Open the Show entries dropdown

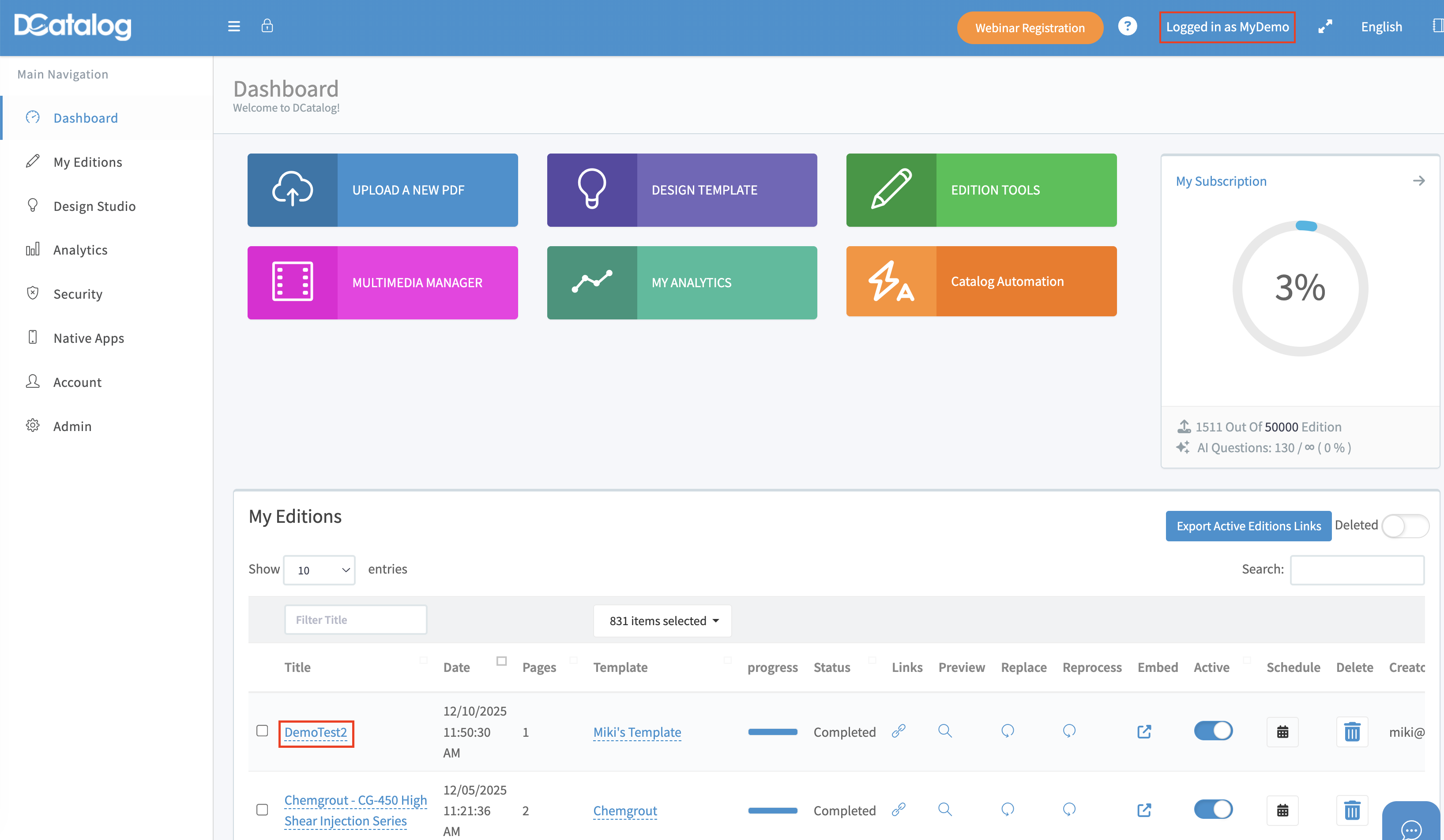[319, 570]
